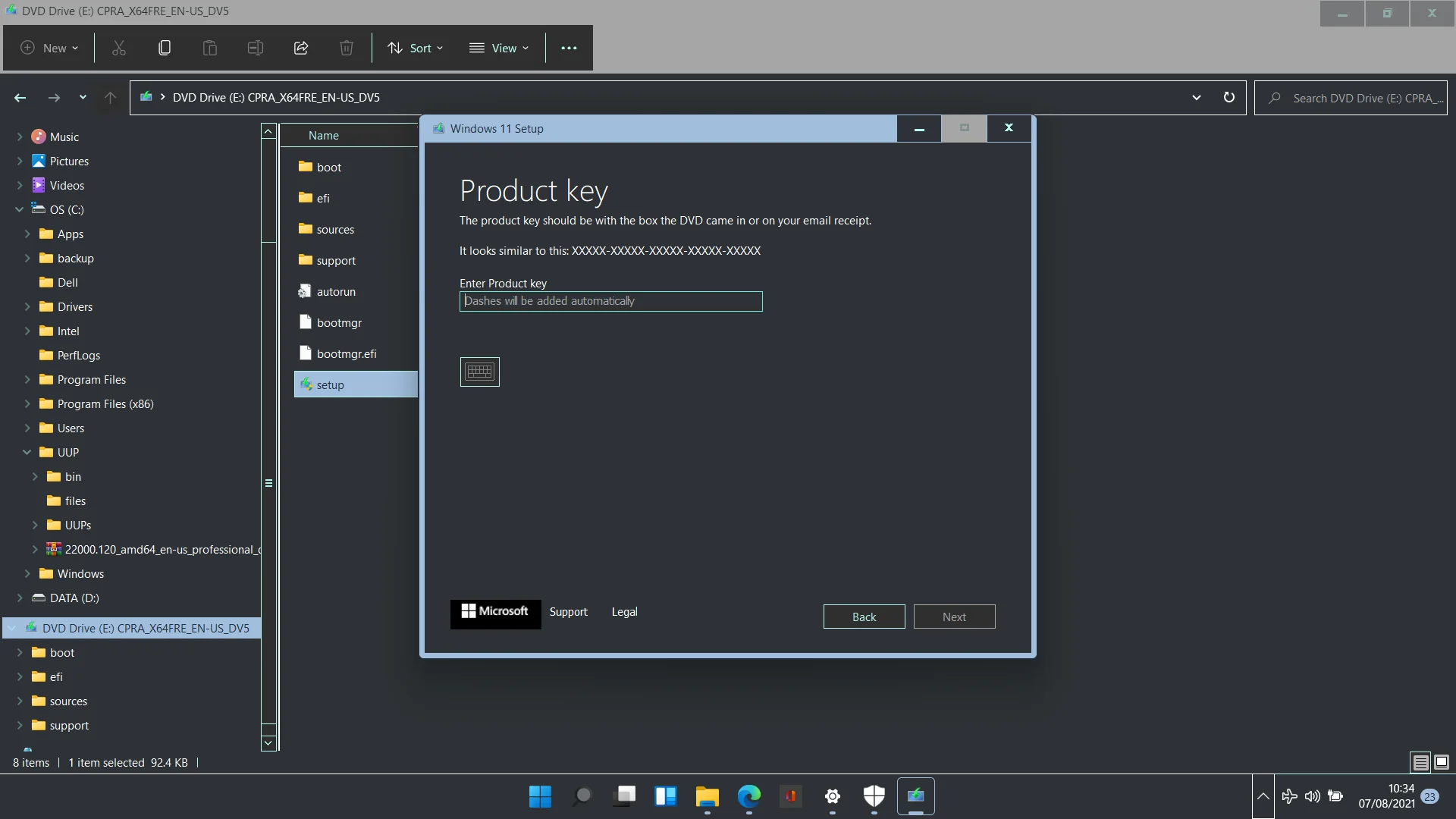Expand the UUP folder in sidebar
Viewport: 1456px width, 819px height.
pyautogui.click(x=26, y=452)
